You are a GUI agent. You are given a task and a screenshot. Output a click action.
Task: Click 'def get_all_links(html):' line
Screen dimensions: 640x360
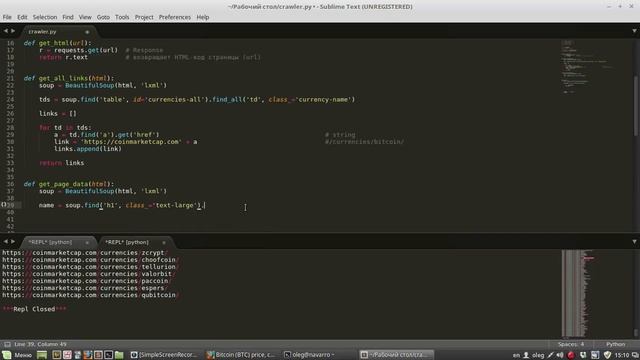click(69, 78)
